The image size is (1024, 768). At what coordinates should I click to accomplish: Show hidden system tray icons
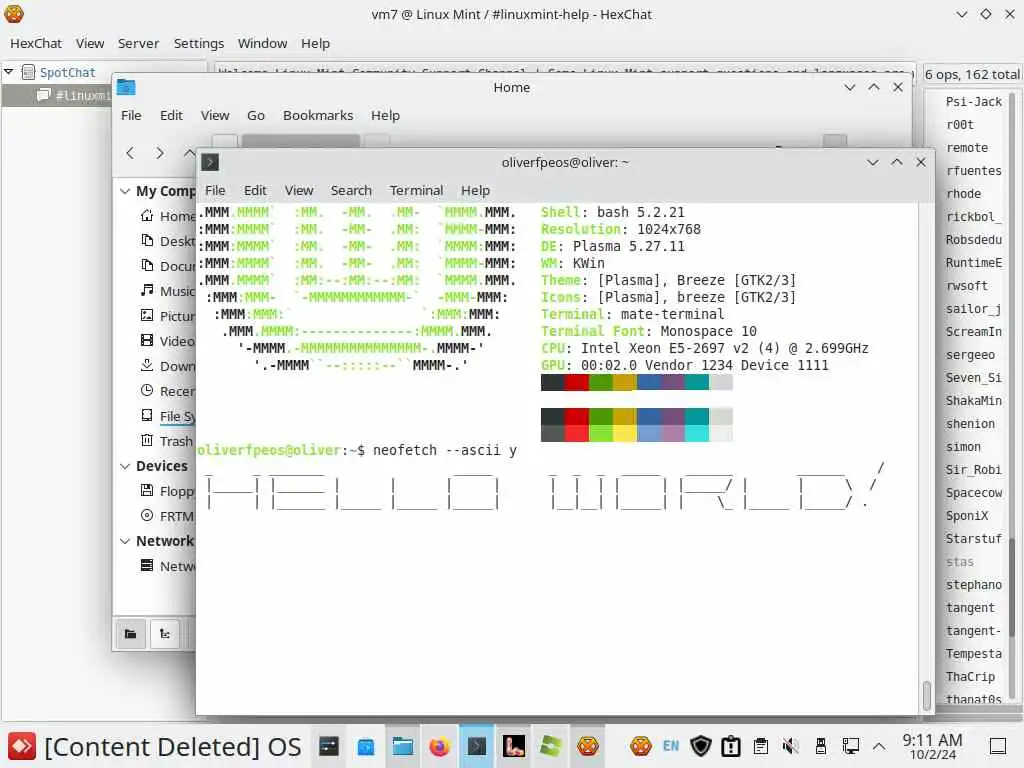pos(879,746)
